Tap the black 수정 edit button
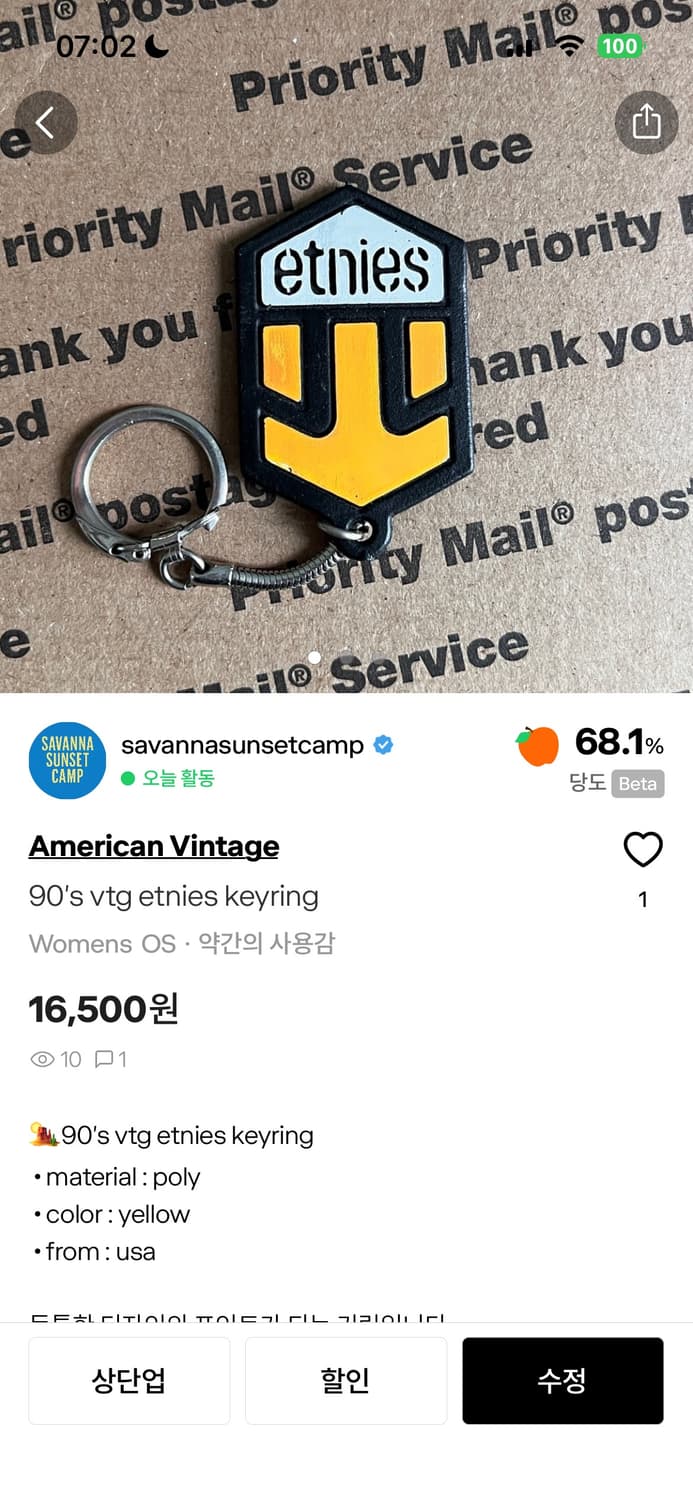 pyautogui.click(x=563, y=1381)
